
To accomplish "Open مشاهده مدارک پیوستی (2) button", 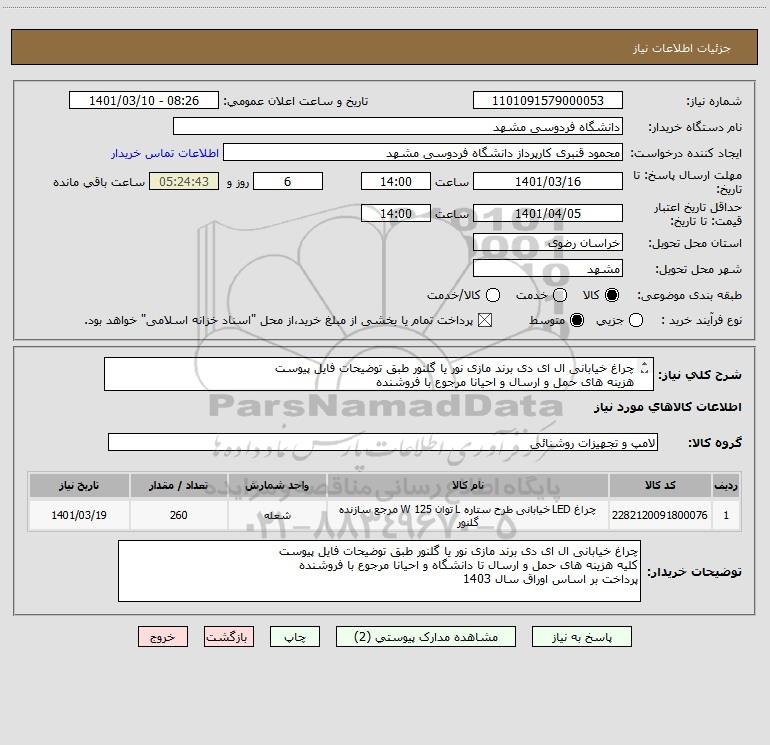I will [426, 637].
